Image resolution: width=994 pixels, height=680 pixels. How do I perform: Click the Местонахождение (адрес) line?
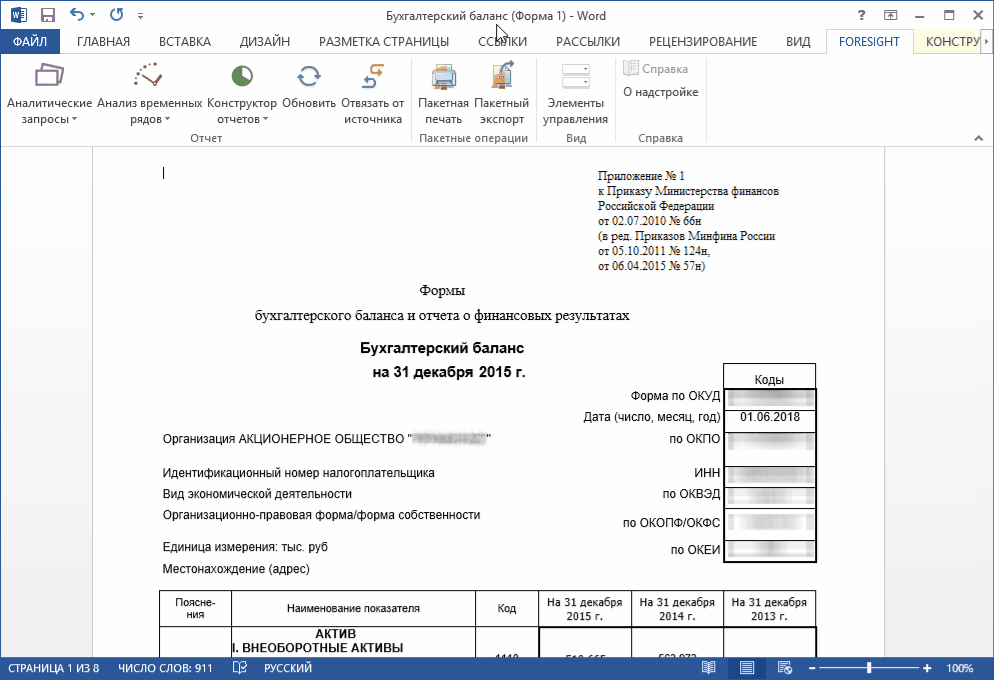(236, 568)
